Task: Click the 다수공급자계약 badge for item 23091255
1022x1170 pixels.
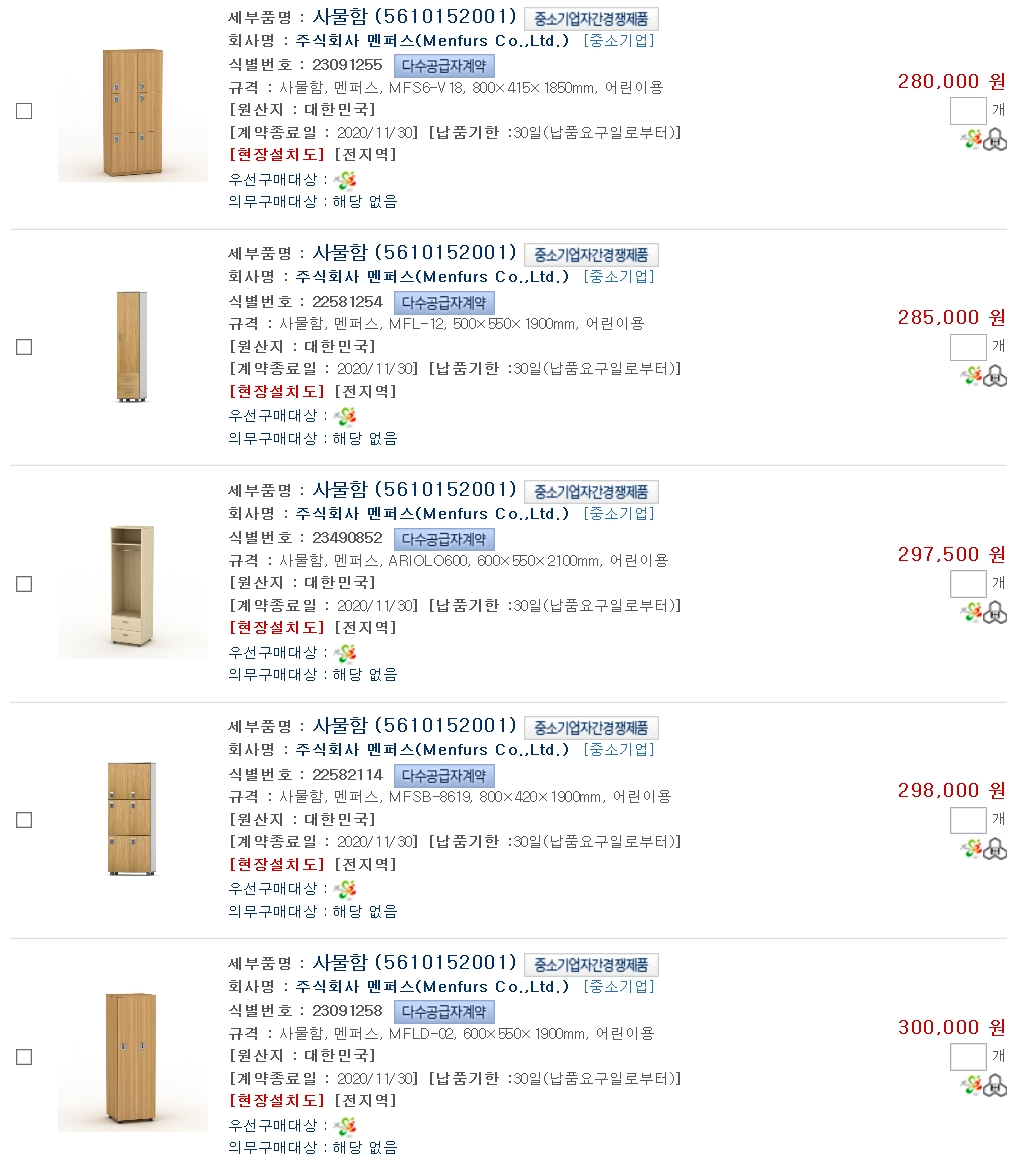Action: [444, 66]
